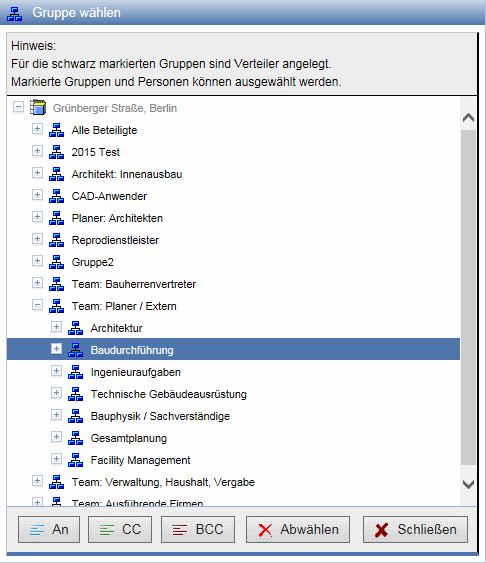Click the group icon next to Alle Beteiligte
Screen dimensions: 486x563
coord(56,130)
